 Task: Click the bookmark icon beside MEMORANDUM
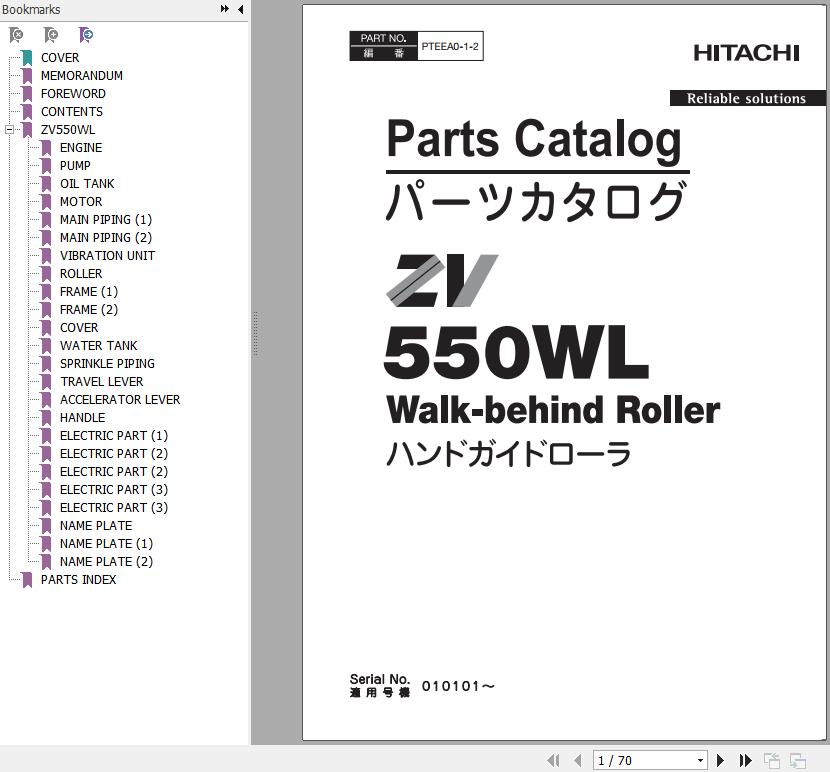tap(28, 76)
